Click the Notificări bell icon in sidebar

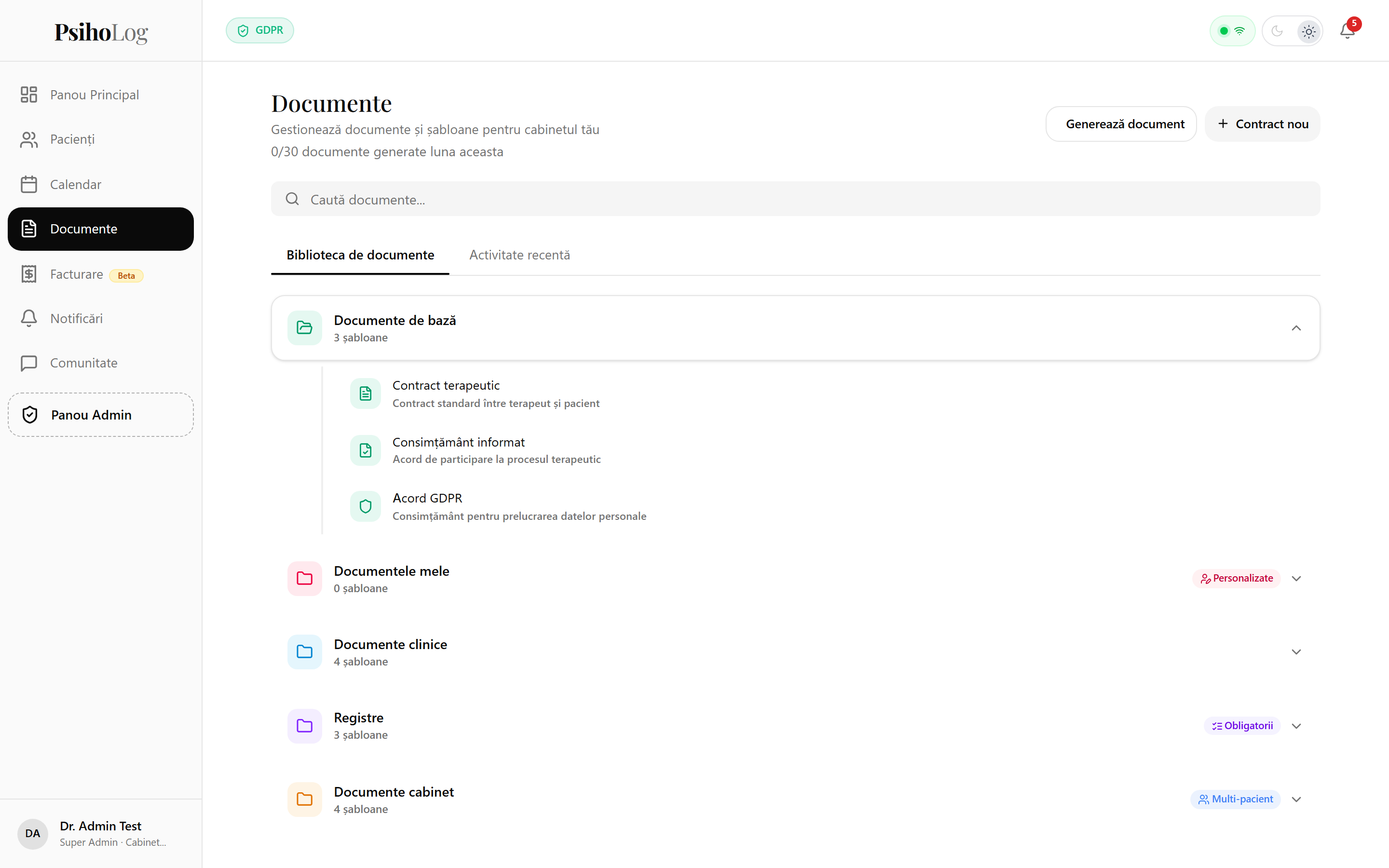tap(29, 318)
